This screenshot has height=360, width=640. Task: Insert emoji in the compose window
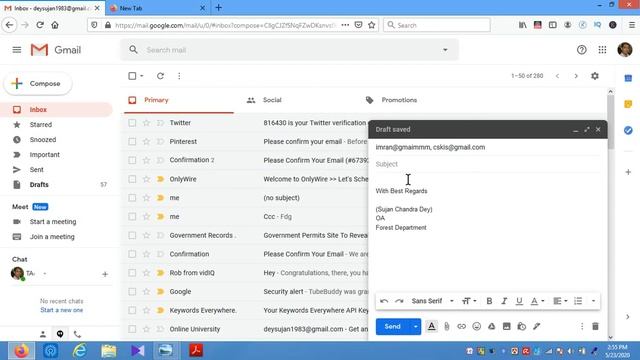coord(476,326)
